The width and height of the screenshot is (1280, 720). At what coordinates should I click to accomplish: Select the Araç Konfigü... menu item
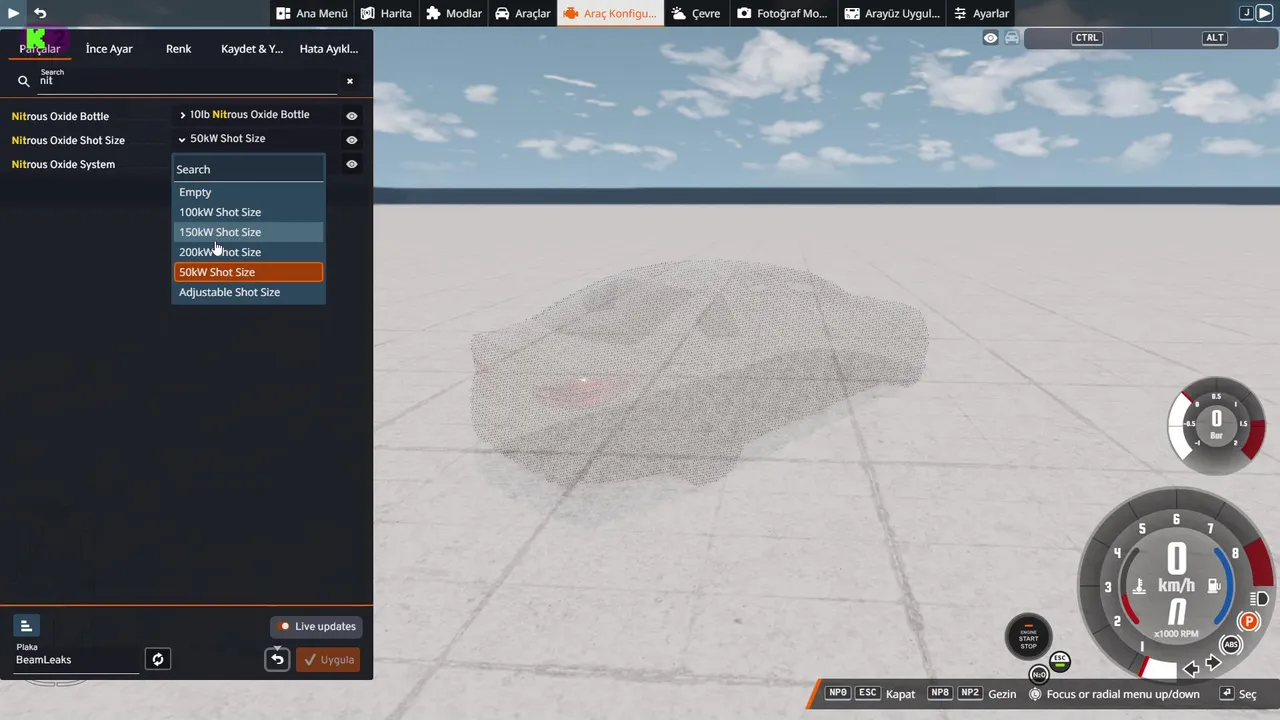[x=610, y=13]
